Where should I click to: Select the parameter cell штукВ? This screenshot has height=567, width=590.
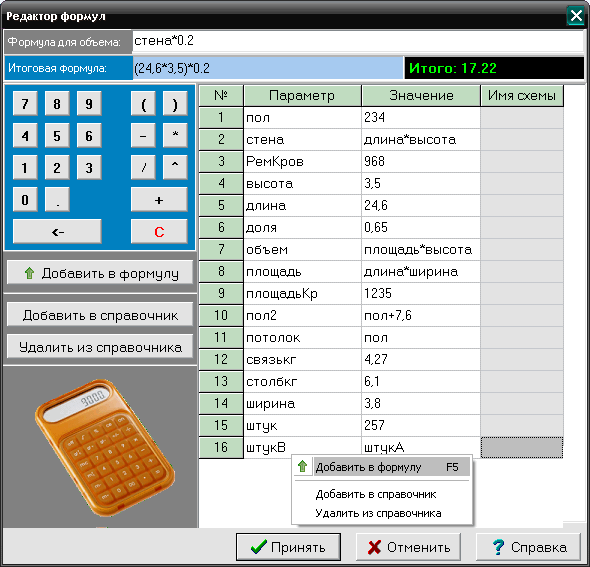(303, 448)
